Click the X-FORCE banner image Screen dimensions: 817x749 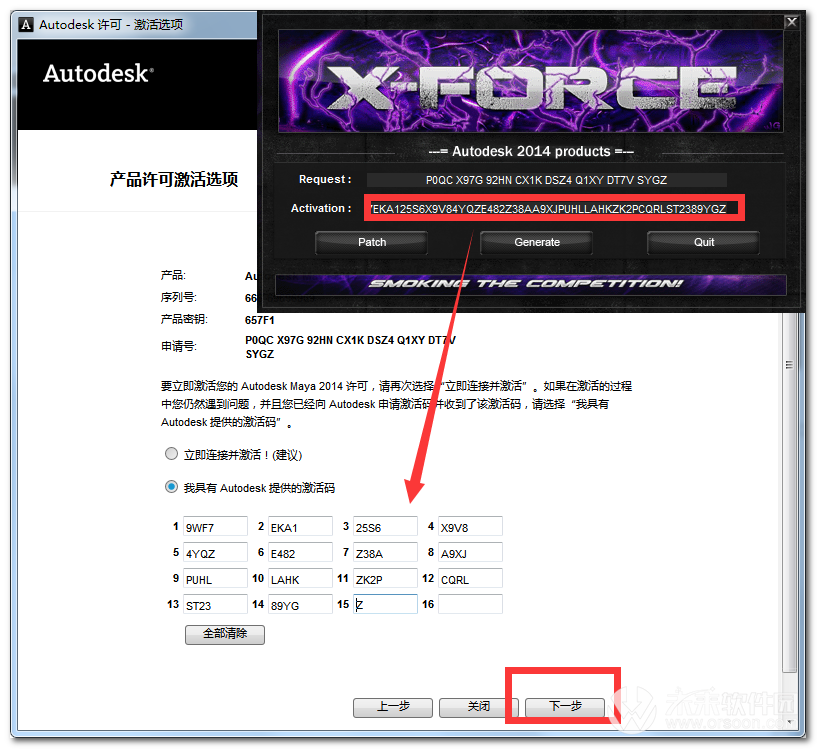(x=530, y=81)
